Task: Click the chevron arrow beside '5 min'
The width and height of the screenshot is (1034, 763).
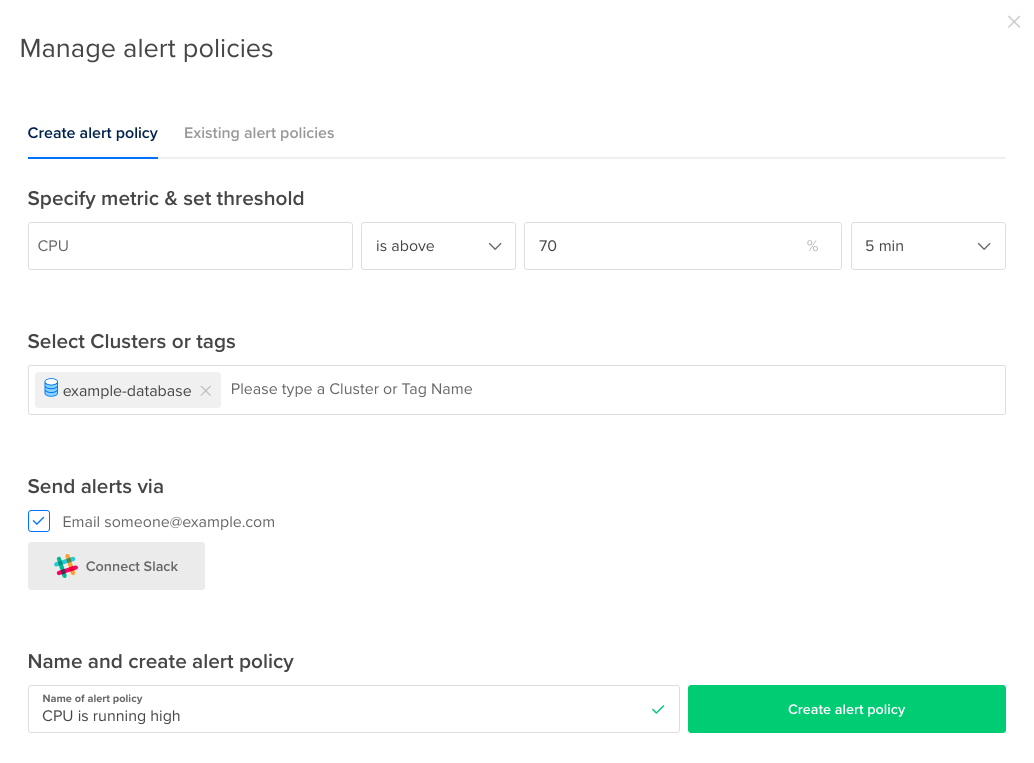Action: coord(983,246)
